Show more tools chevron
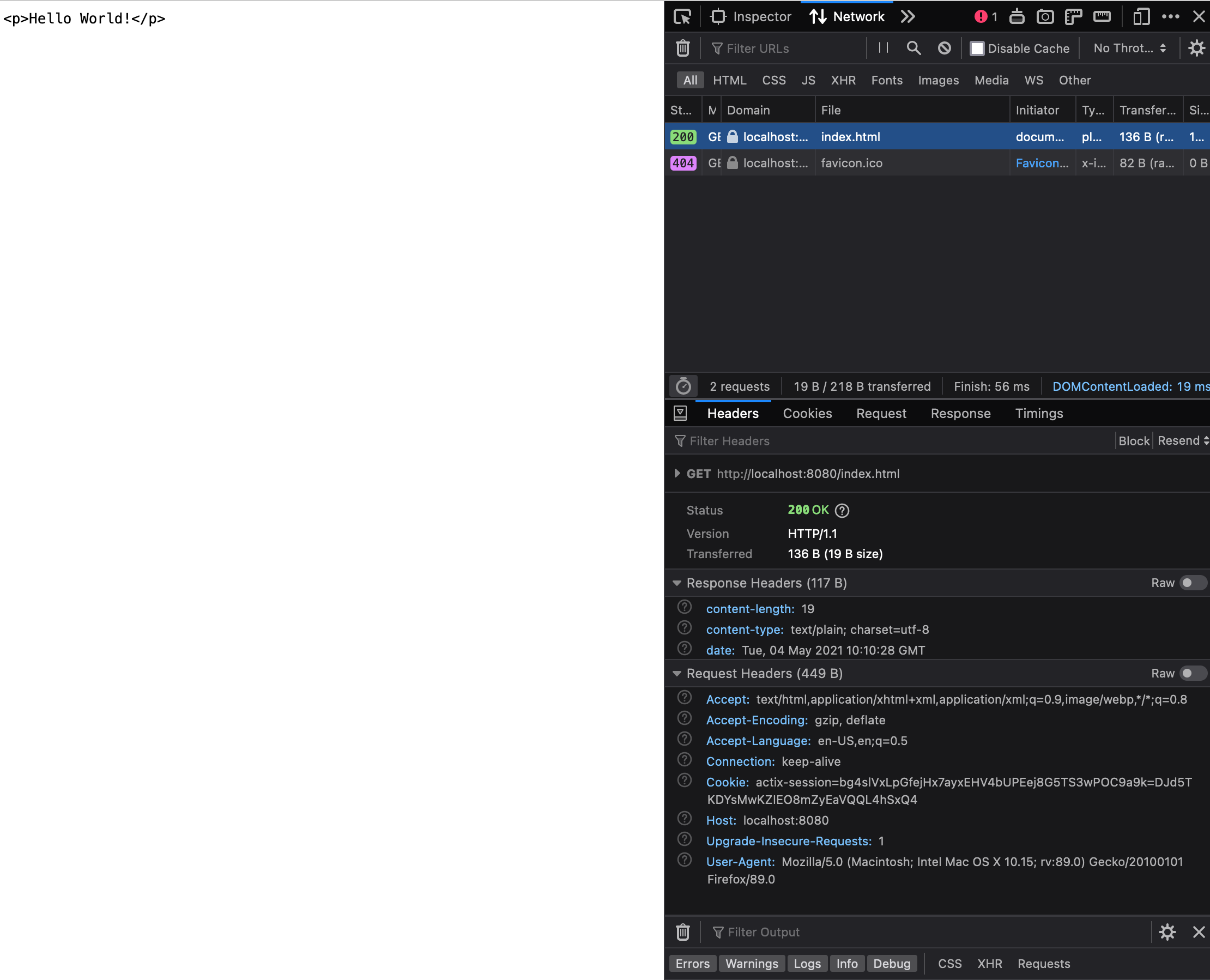1210x980 pixels. (x=907, y=16)
